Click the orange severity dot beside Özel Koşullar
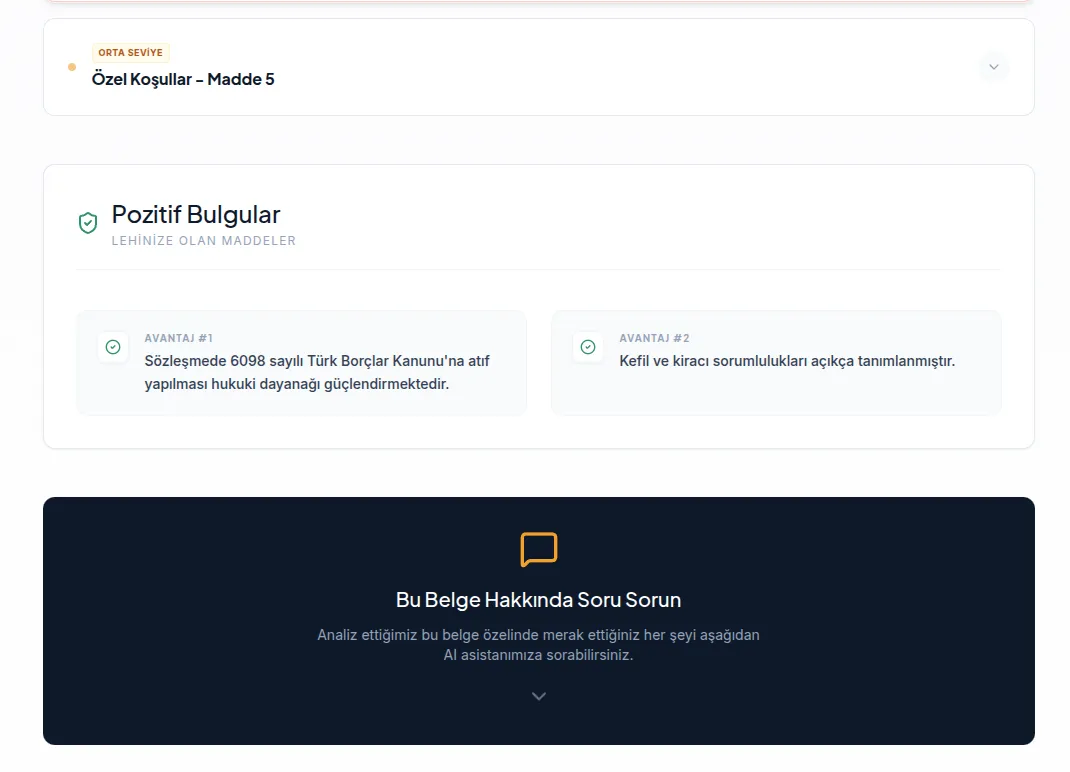The height and width of the screenshot is (772, 1070). pos(72,67)
